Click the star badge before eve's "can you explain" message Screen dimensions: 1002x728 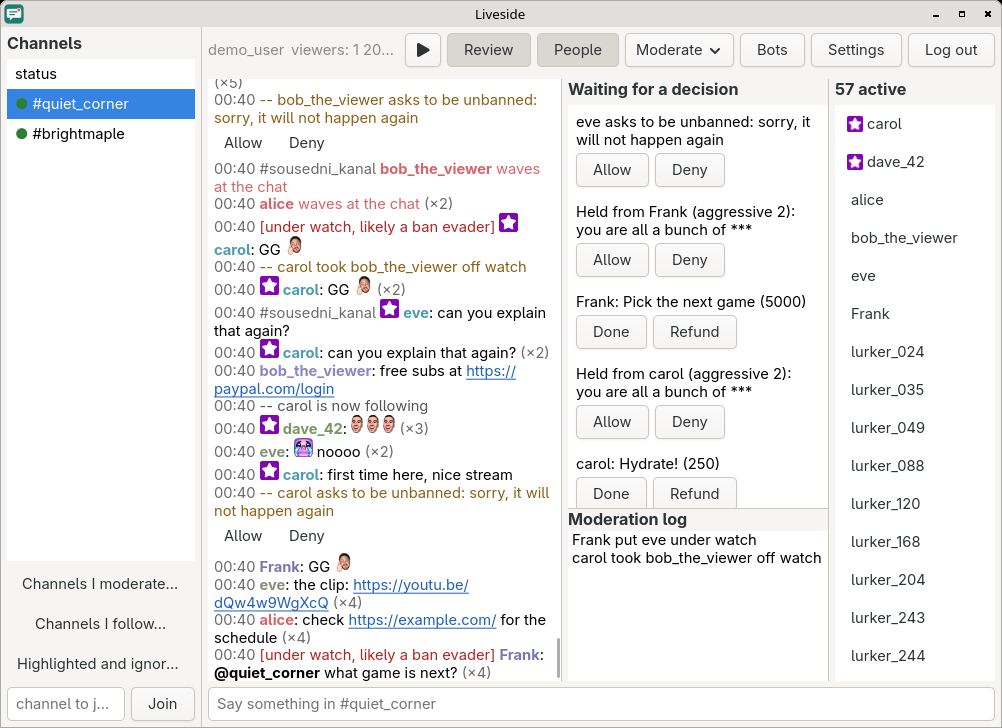pos(389,309)
